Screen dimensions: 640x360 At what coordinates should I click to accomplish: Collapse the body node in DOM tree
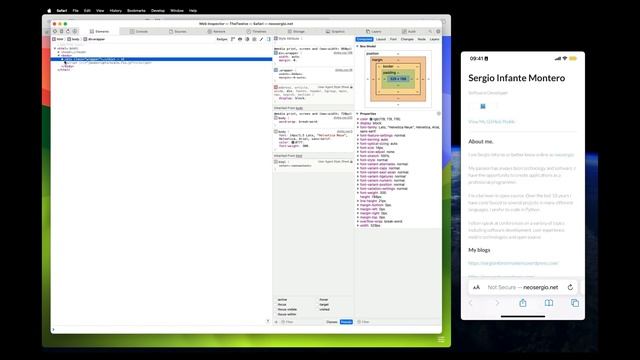point(58,56)
